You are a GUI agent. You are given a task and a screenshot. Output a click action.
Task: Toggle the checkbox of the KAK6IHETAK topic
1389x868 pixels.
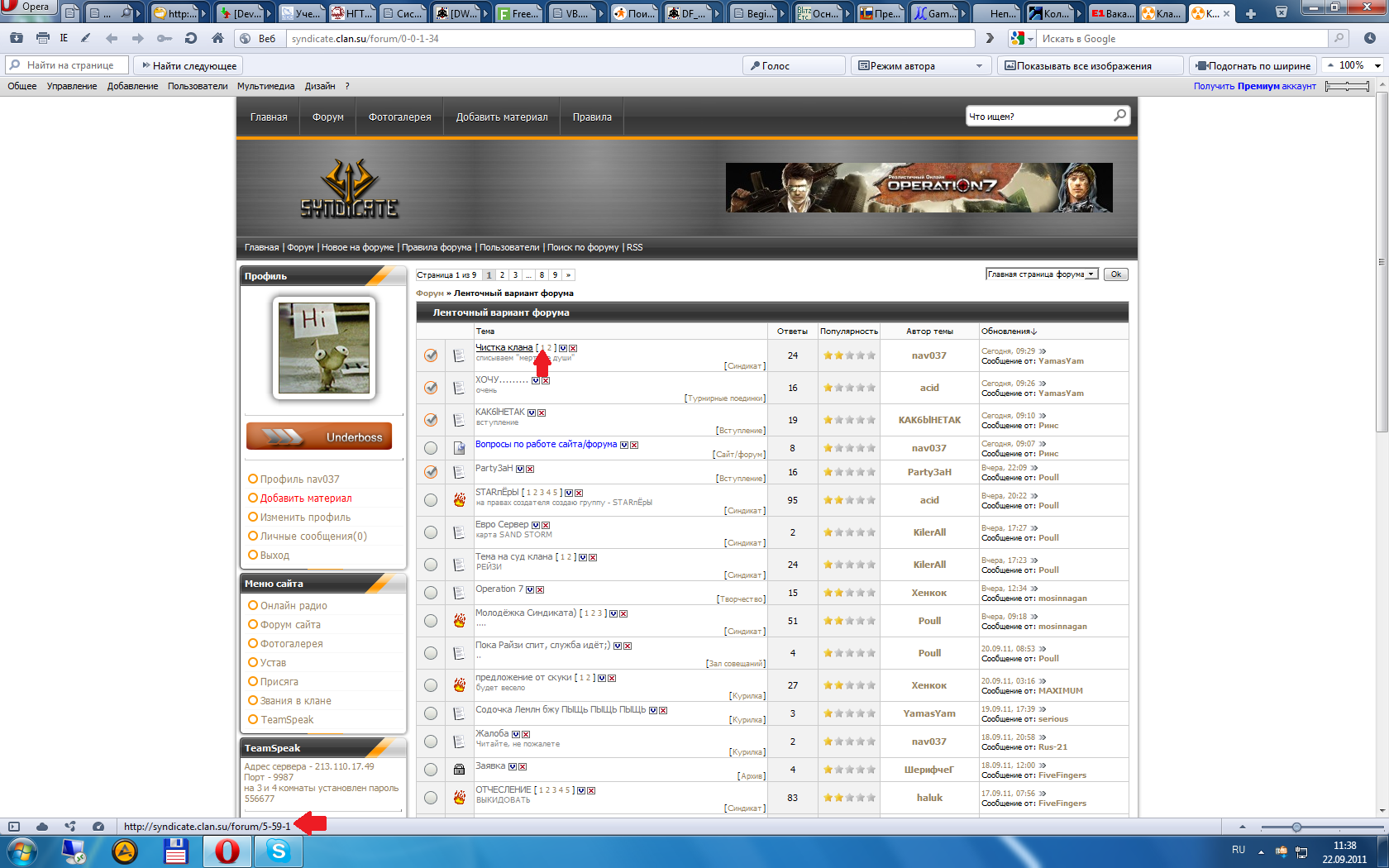430,419
